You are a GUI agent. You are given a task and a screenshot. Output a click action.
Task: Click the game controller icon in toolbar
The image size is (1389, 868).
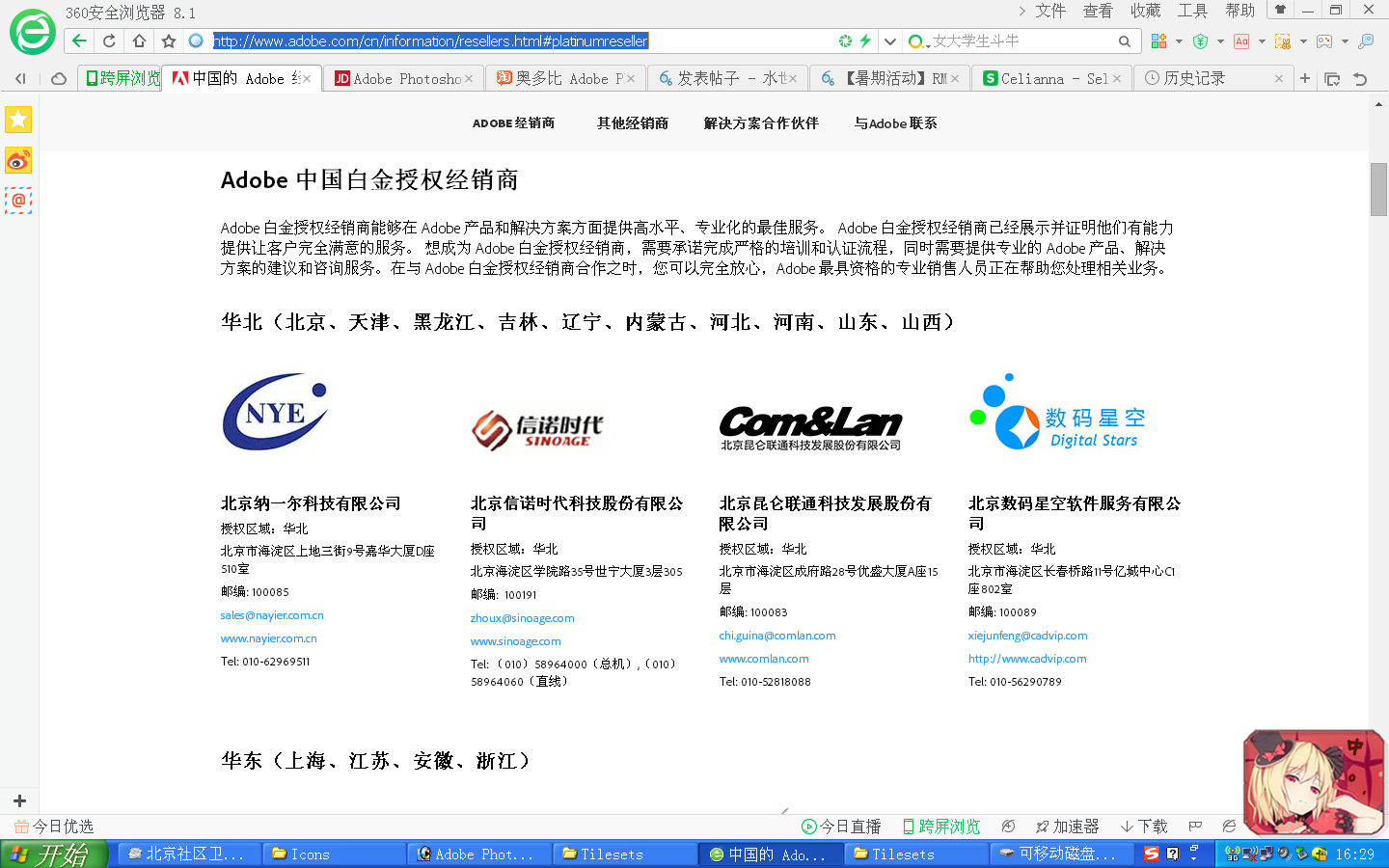click(x=1324, y=41)
